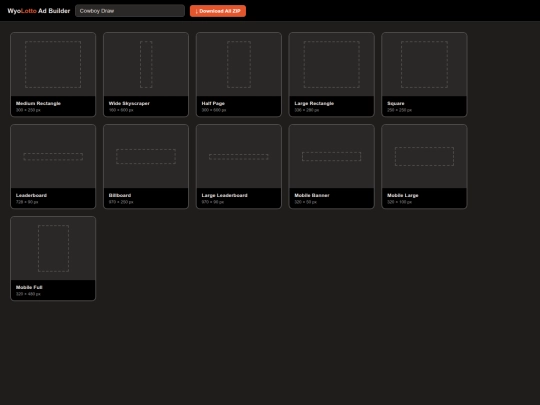Image resolution: width=540 pixels, height=405 pixels.
Task: Open the Medium Rectangle preview placeholder
Action: tap(53, 64)
